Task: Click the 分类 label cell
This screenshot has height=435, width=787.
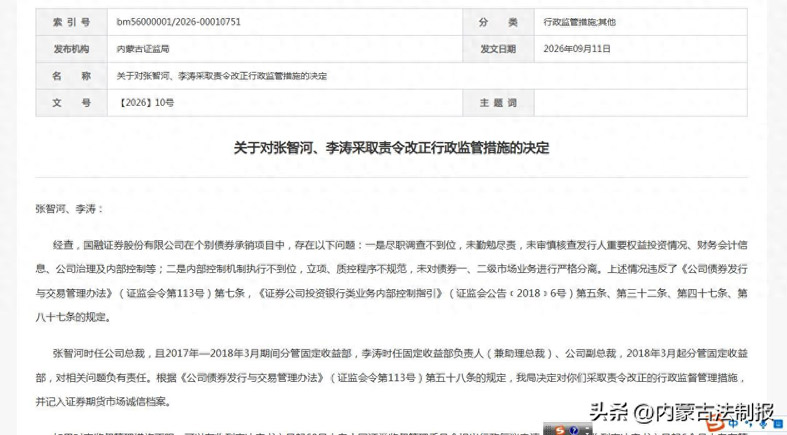Action: [498, 22]
